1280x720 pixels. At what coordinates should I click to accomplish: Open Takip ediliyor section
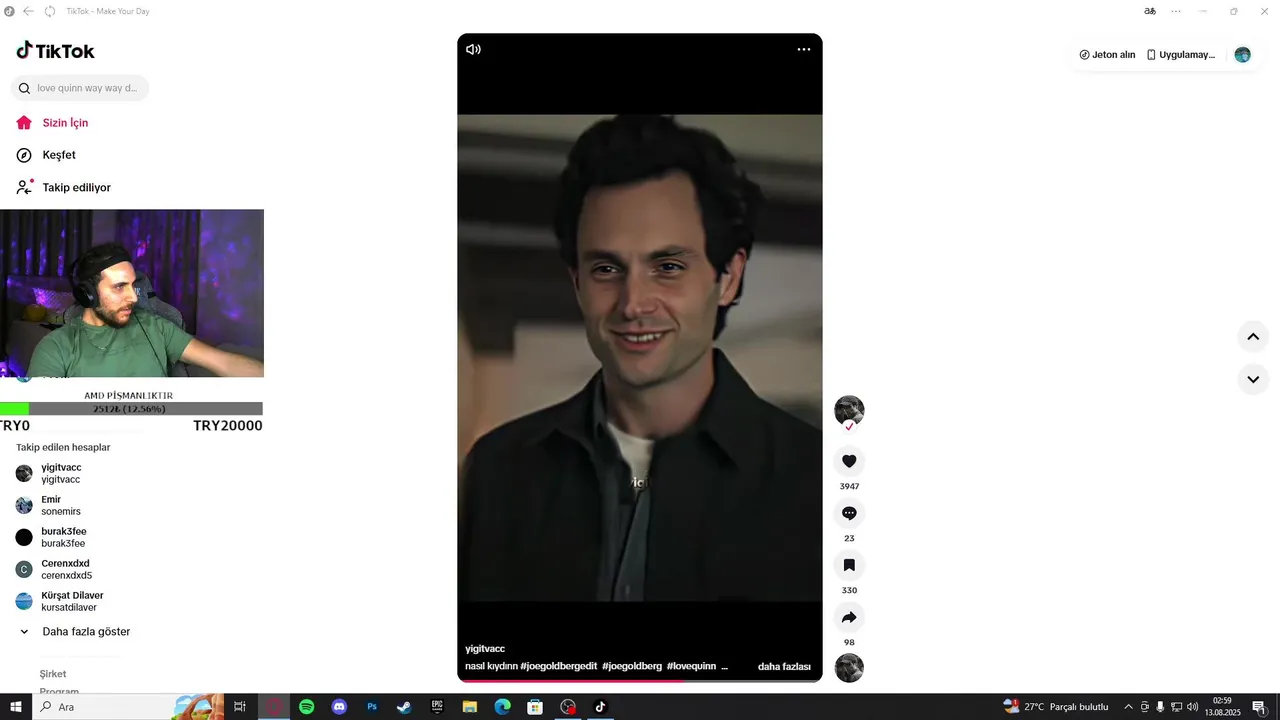coord(76,187)
